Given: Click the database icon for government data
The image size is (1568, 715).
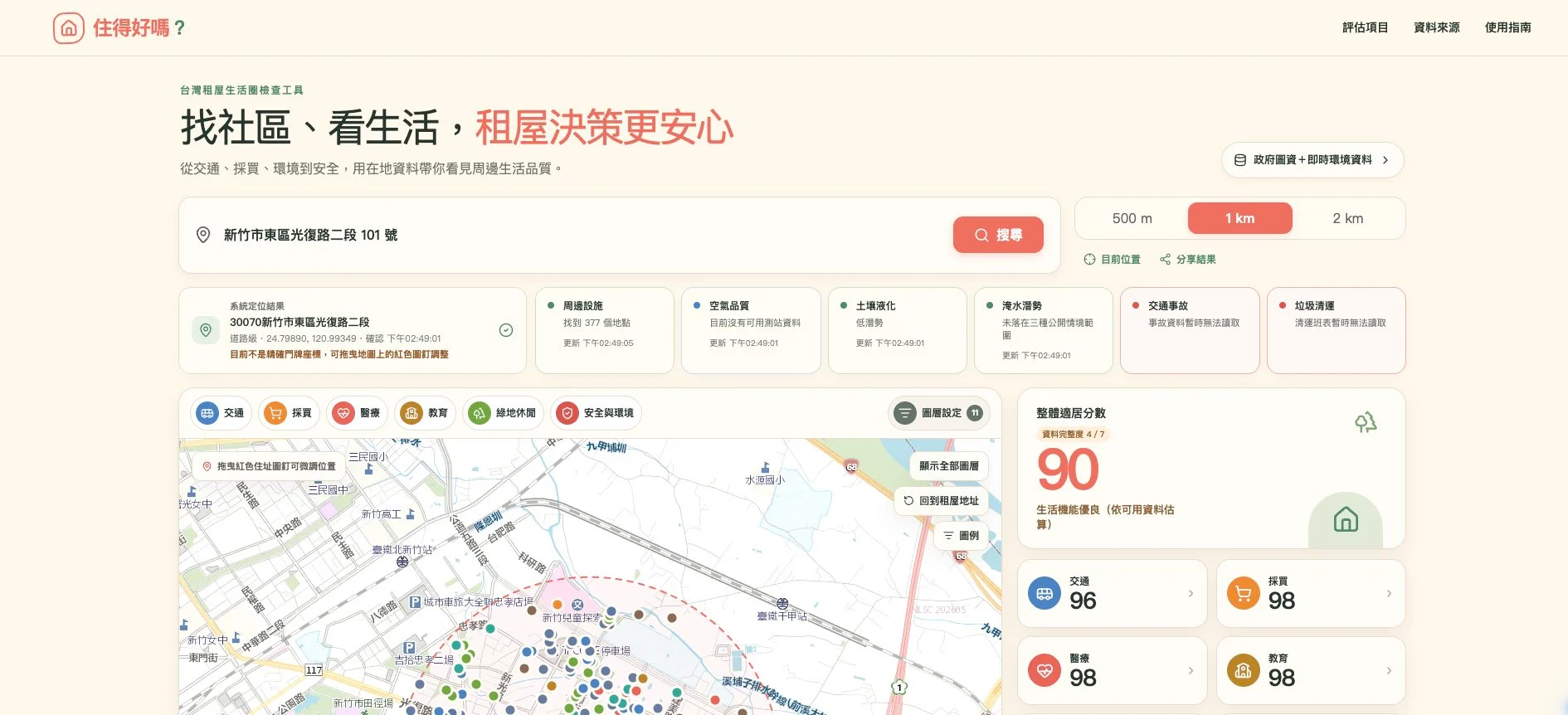Looking at the screenshot, I should click(1240, 160).
